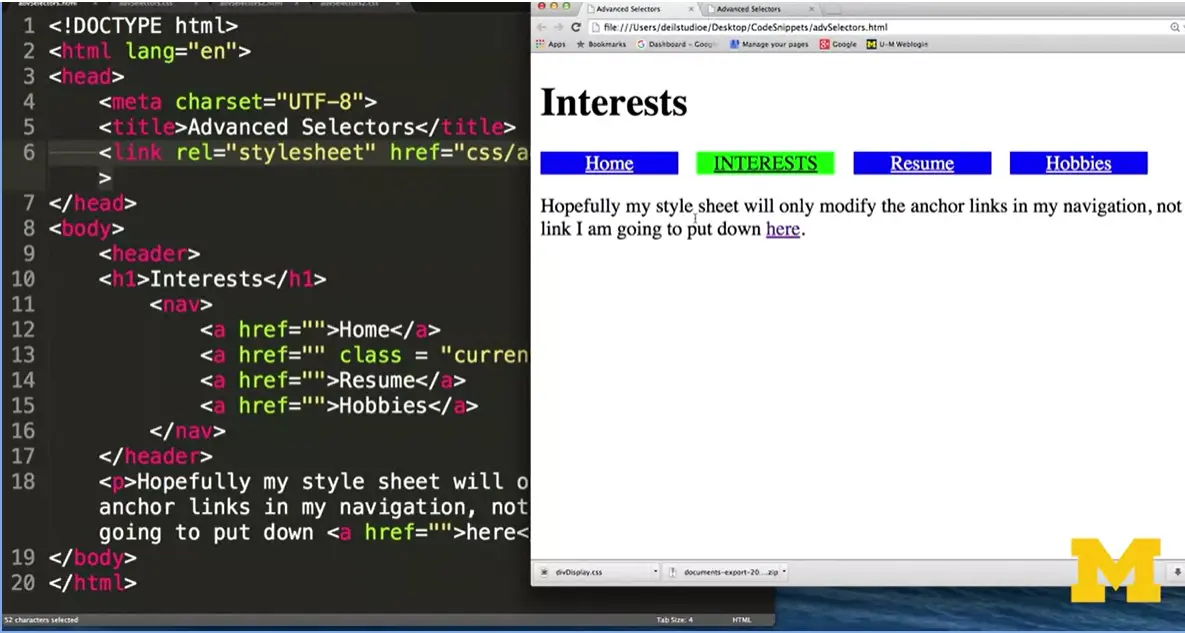The width and height of the screenshot is (1185, 633).
Task: Click the show all downloads arrow icon
Action: (1177, 573)
